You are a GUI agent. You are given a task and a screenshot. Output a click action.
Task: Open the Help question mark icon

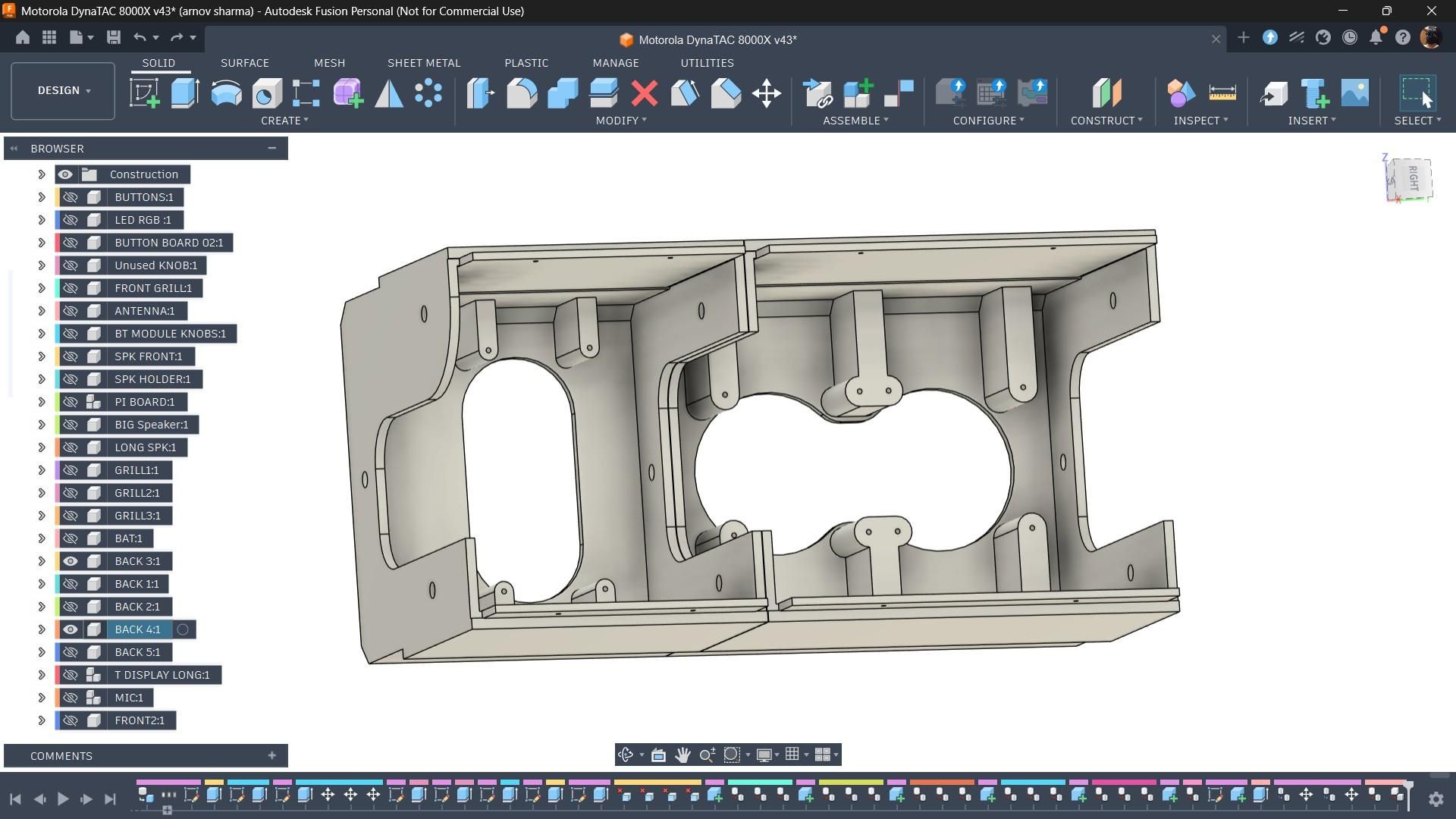[x=1403, y=37]
